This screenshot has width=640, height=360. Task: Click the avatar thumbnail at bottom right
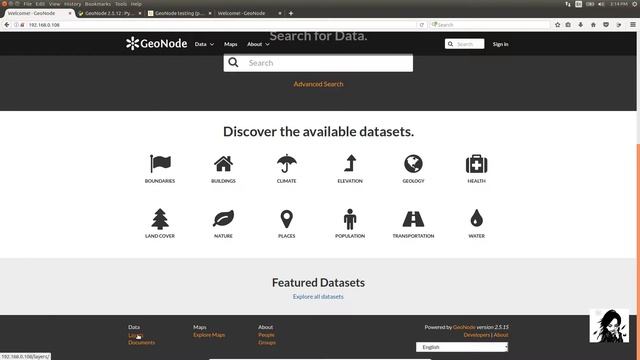click(609, 326)
